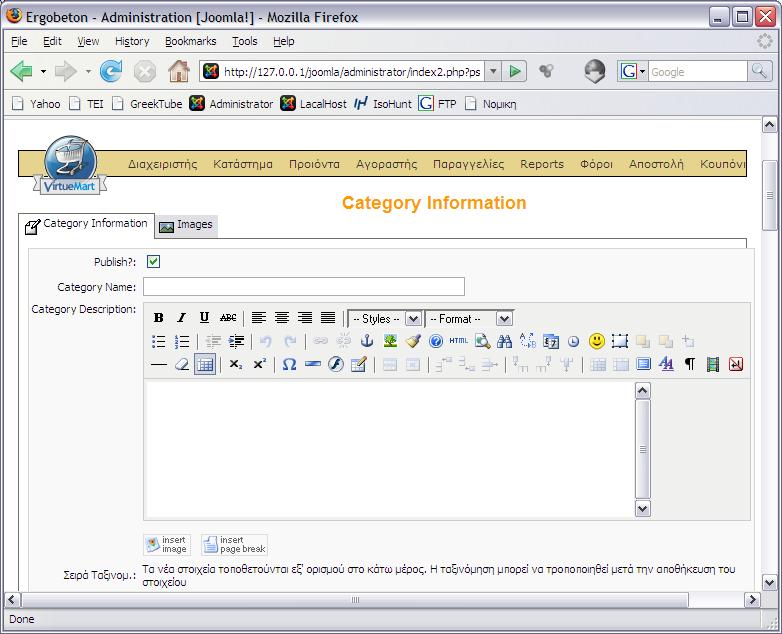Switch to the Images tab

[x=186, y=225]
